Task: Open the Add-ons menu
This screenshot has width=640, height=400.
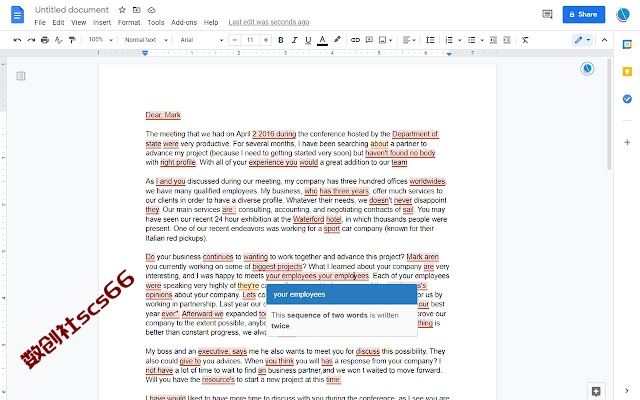Action: (184, 22)
